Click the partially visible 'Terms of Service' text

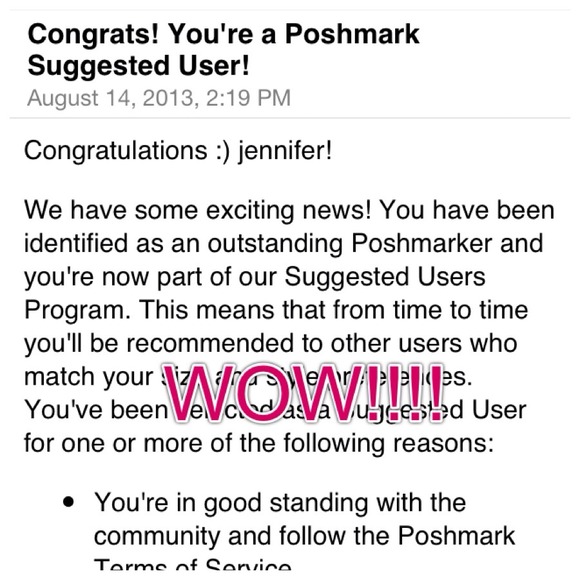pyautogui.click(x=193, y=565)
